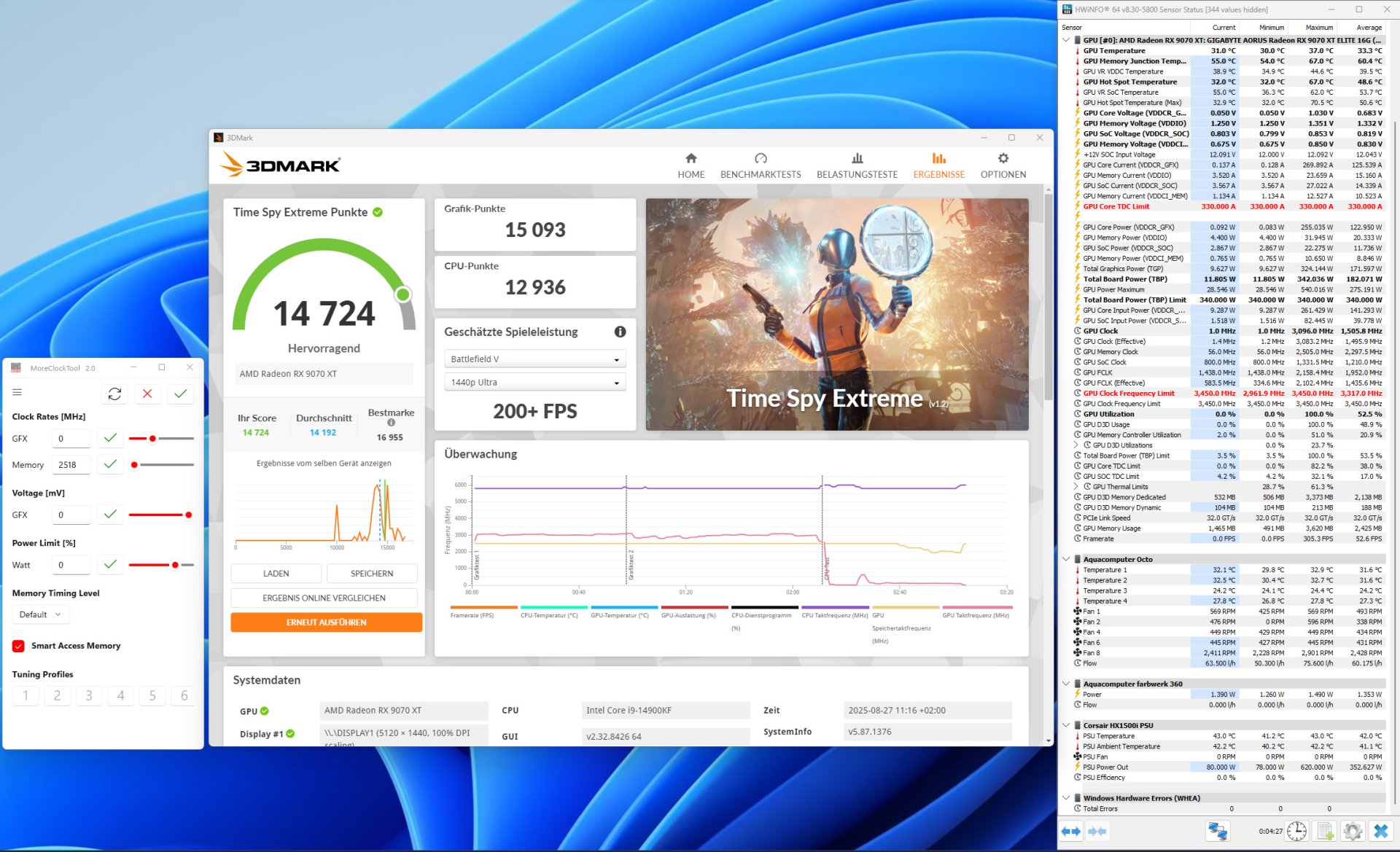Image resolution: width=1400 pixels, height=852 pixels.
Task: Click the red X reset icon in MoreClockTool
Action: [147, 394]
